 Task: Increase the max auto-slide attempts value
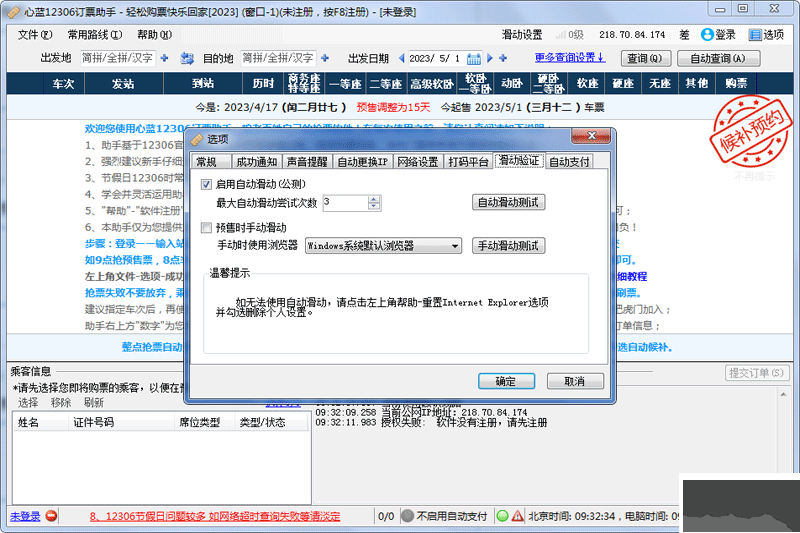pyautogui.click(x=374, y=199)
